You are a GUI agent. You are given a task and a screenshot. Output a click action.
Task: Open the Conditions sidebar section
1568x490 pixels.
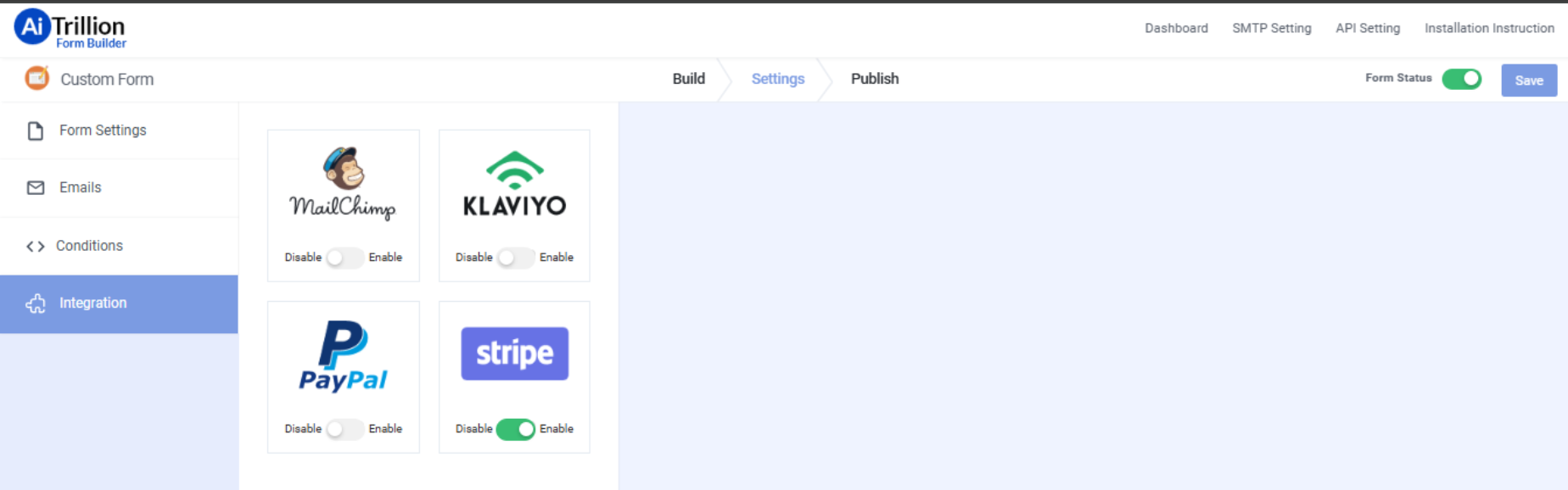click(119, 246)
